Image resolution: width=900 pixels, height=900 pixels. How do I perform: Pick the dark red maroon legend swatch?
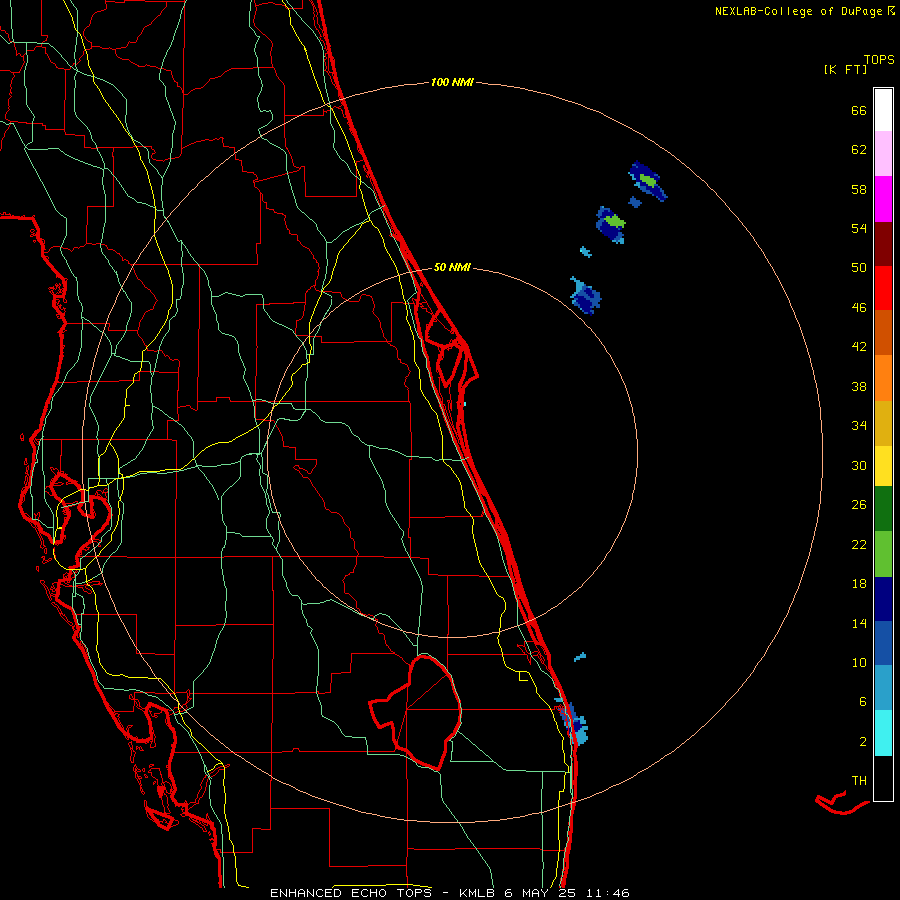[x=883, y=244]
